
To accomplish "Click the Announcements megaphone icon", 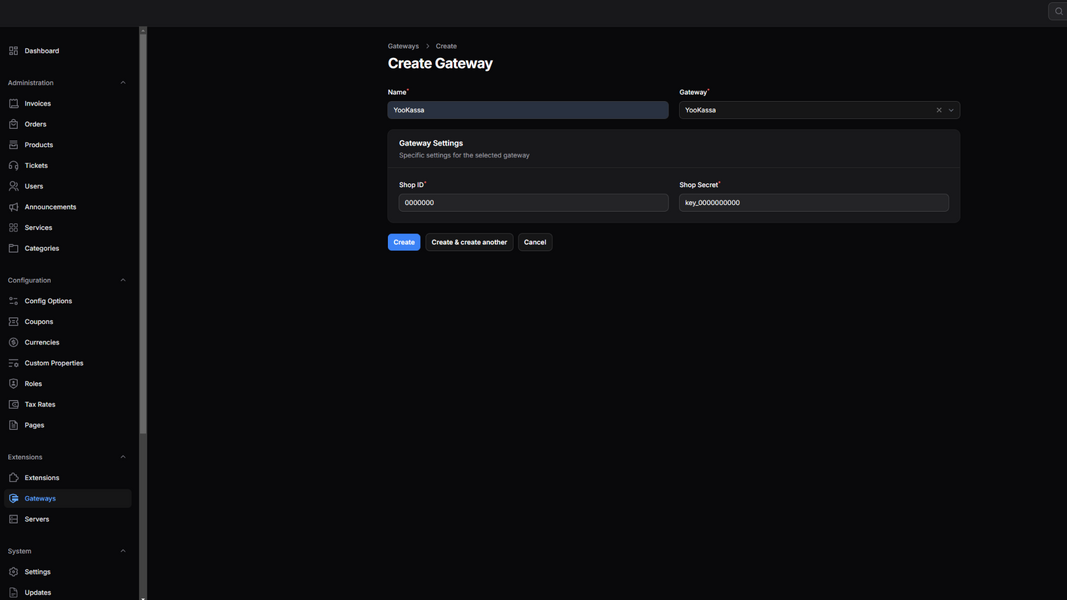I will point(14,207).
